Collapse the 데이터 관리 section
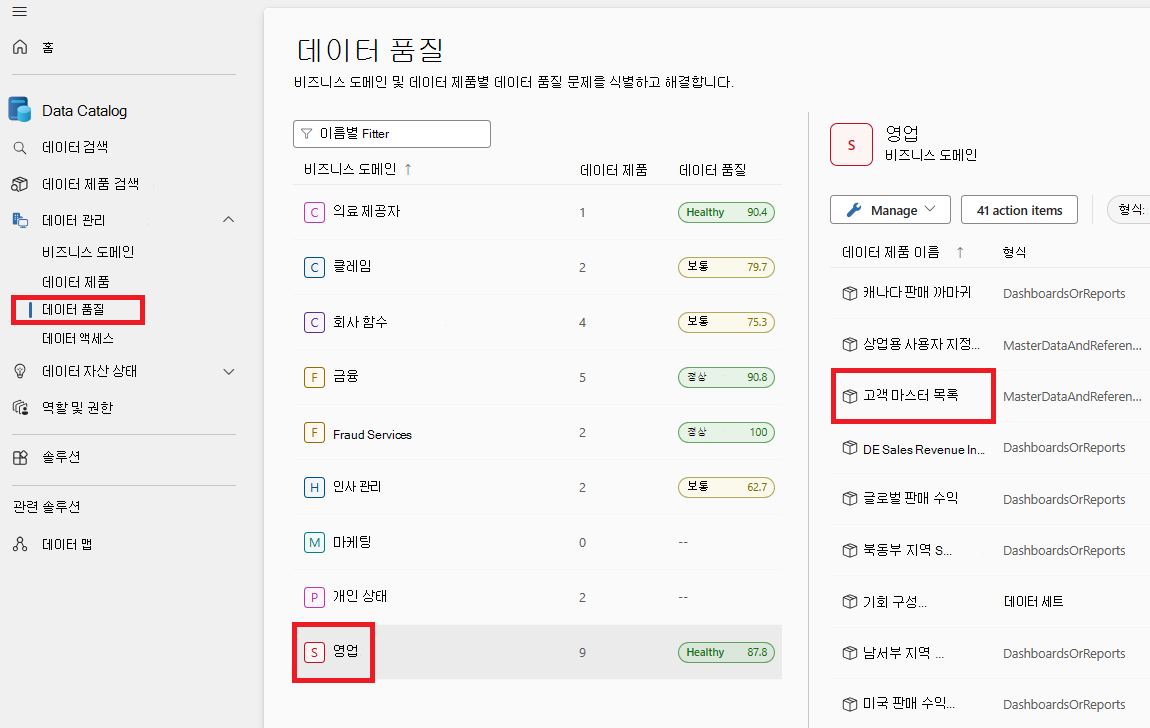The image size is (1150, 728). pyautogui.click(x=229, y=219)
